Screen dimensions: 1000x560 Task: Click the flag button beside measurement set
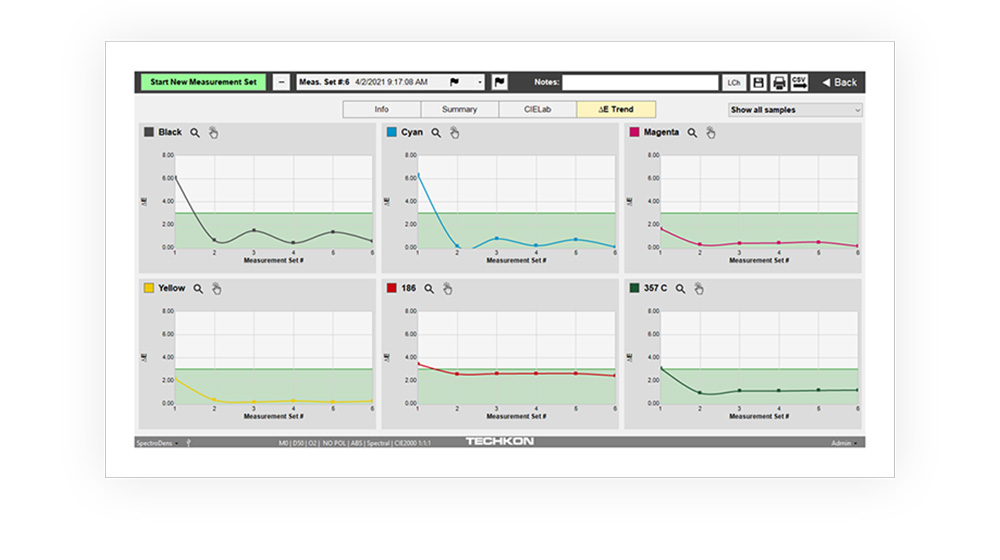500,82
